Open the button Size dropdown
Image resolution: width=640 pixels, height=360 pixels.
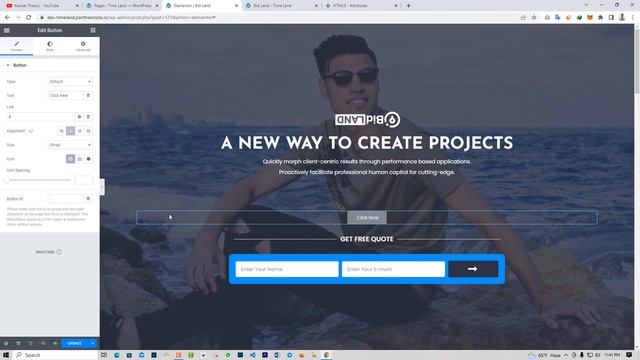coord(70,145)
